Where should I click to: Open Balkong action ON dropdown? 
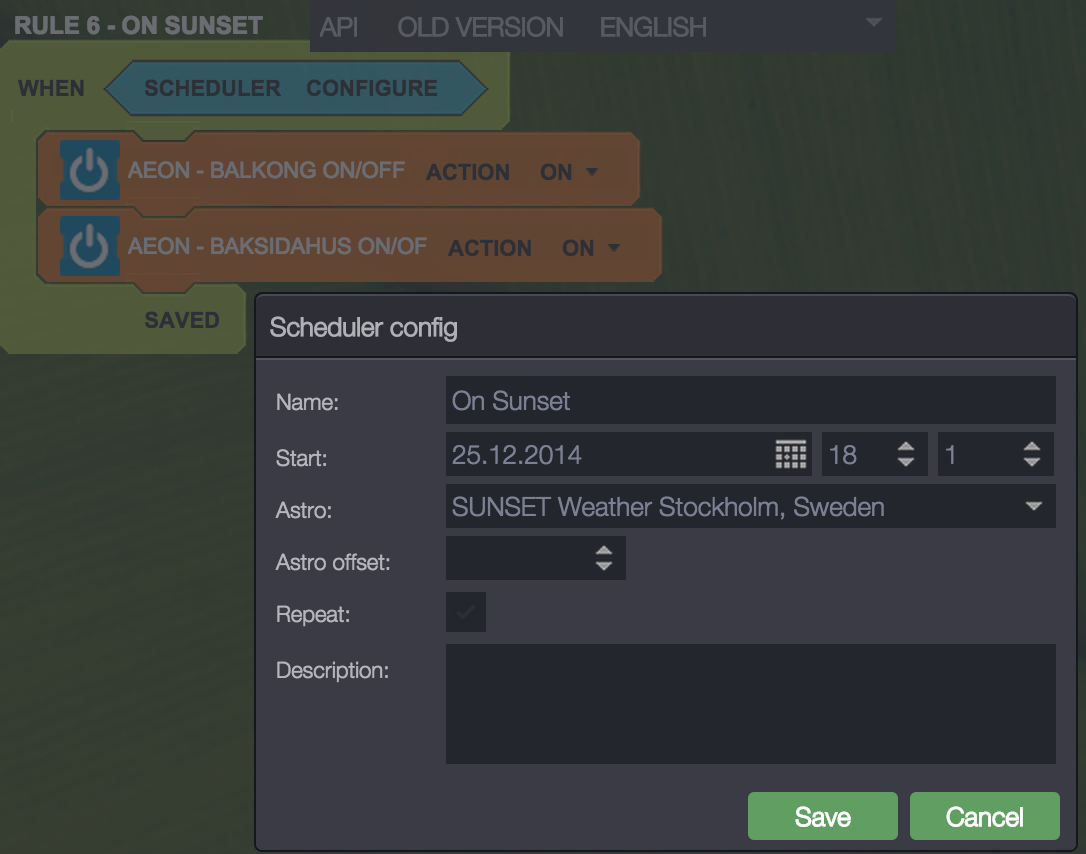pyautogui.click(x=569, y=172)
